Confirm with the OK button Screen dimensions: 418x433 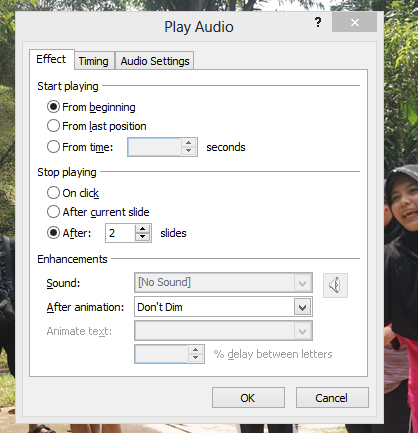click(x=248, y=398)
